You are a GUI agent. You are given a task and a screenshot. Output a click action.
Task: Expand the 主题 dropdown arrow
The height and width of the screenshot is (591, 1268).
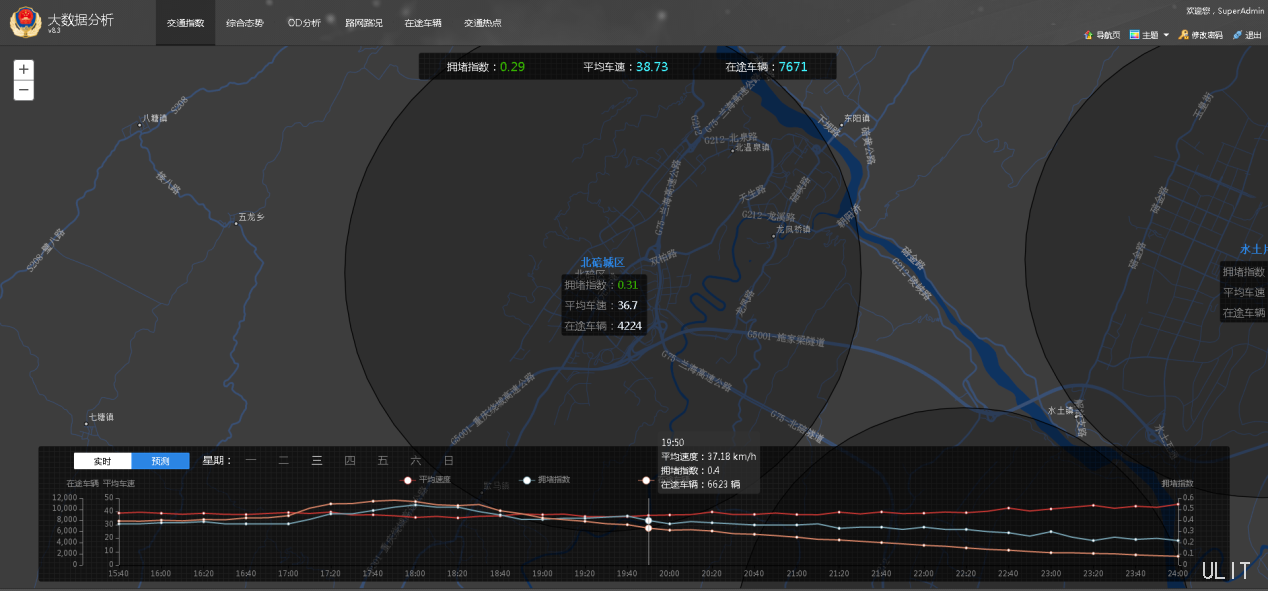click(x=1166, y=35)
